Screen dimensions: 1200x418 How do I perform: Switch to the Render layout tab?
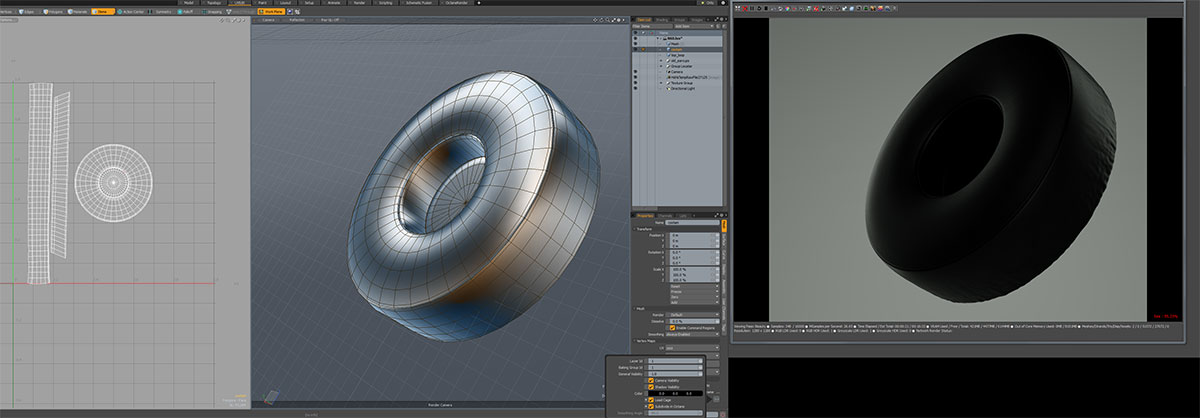(360, 3)
